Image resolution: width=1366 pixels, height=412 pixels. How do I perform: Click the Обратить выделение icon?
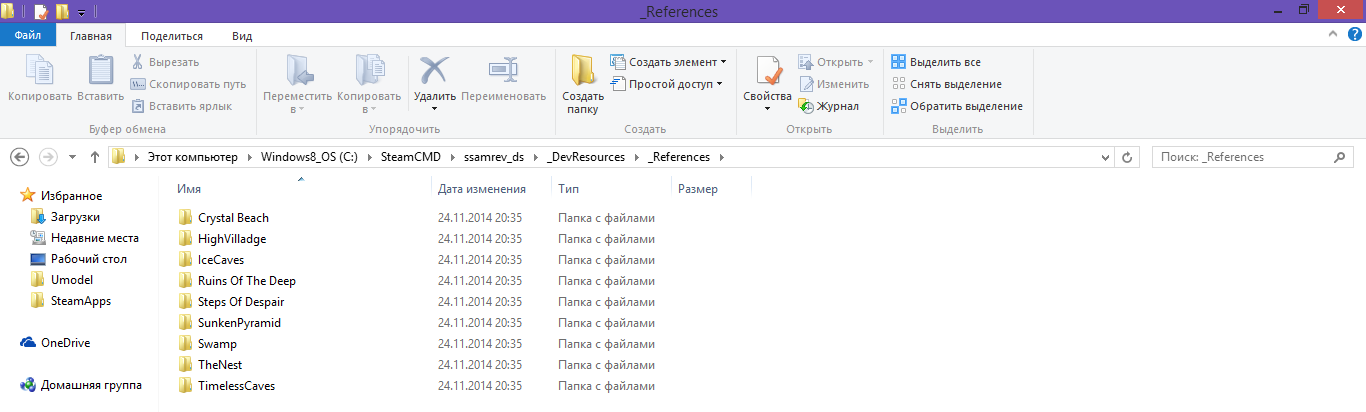899,106
